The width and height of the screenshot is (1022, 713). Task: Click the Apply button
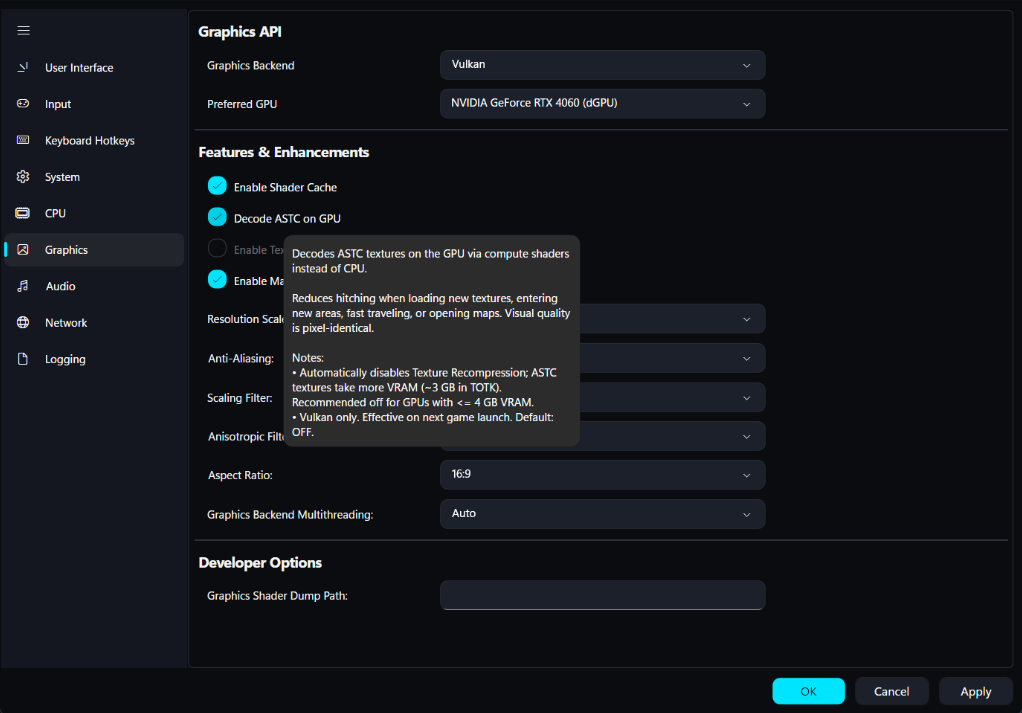coord(975,691)
